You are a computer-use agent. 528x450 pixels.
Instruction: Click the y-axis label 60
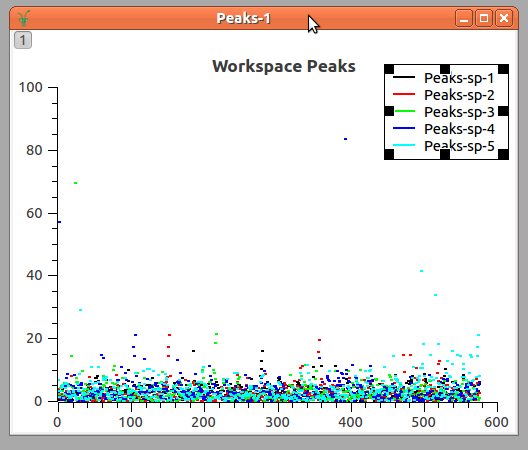click(34, 213)
